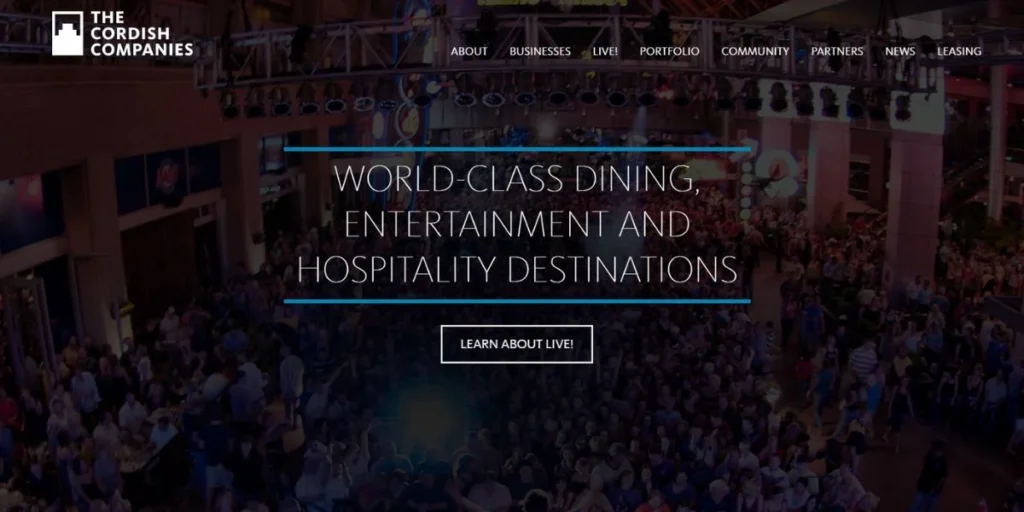Click the Cordish Companies building logo icon
This screenshot has width=1024, height=512.
(67, 33)
